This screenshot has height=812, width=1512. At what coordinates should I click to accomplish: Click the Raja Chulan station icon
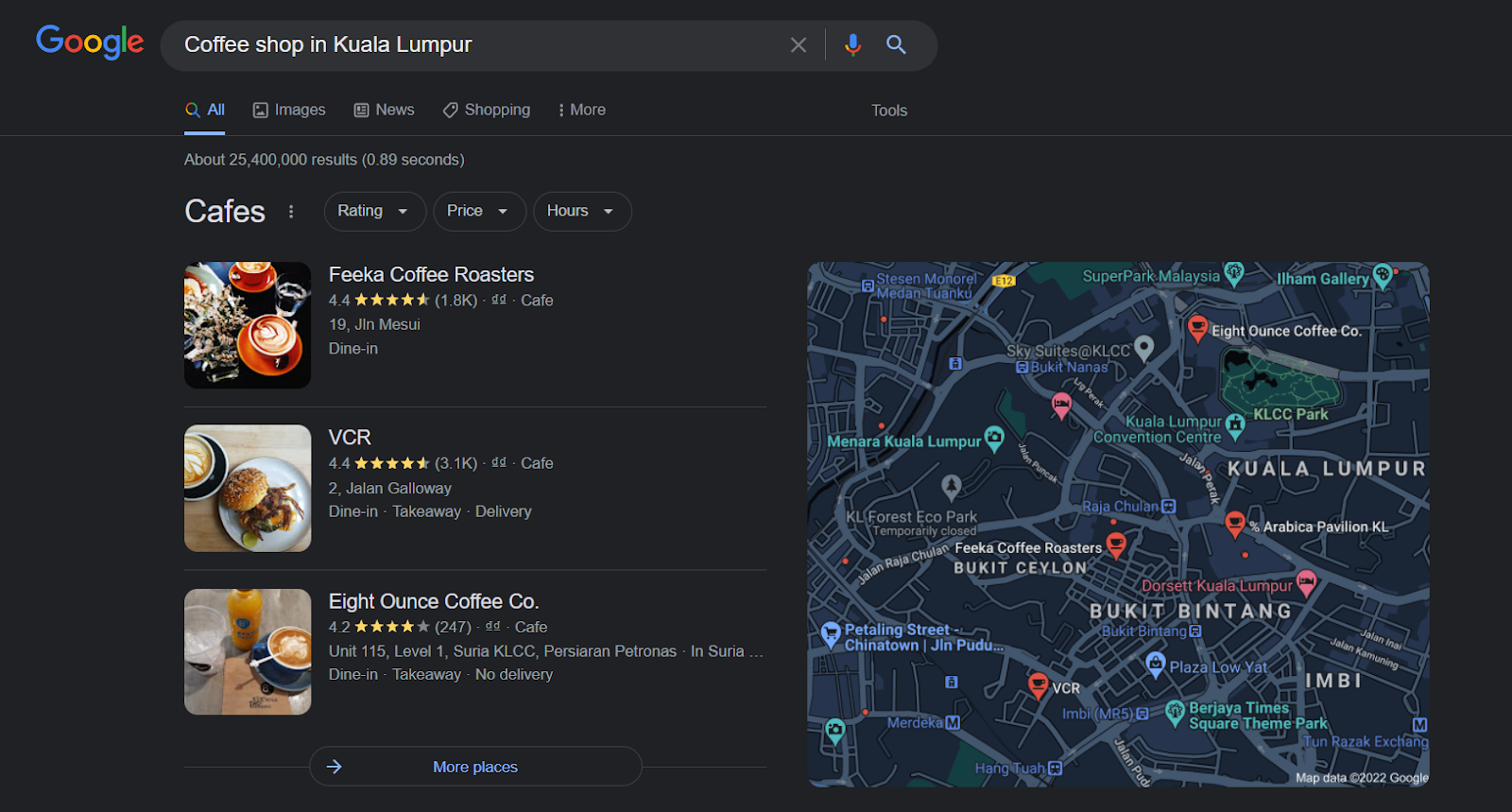click(x=1169, y=507)
